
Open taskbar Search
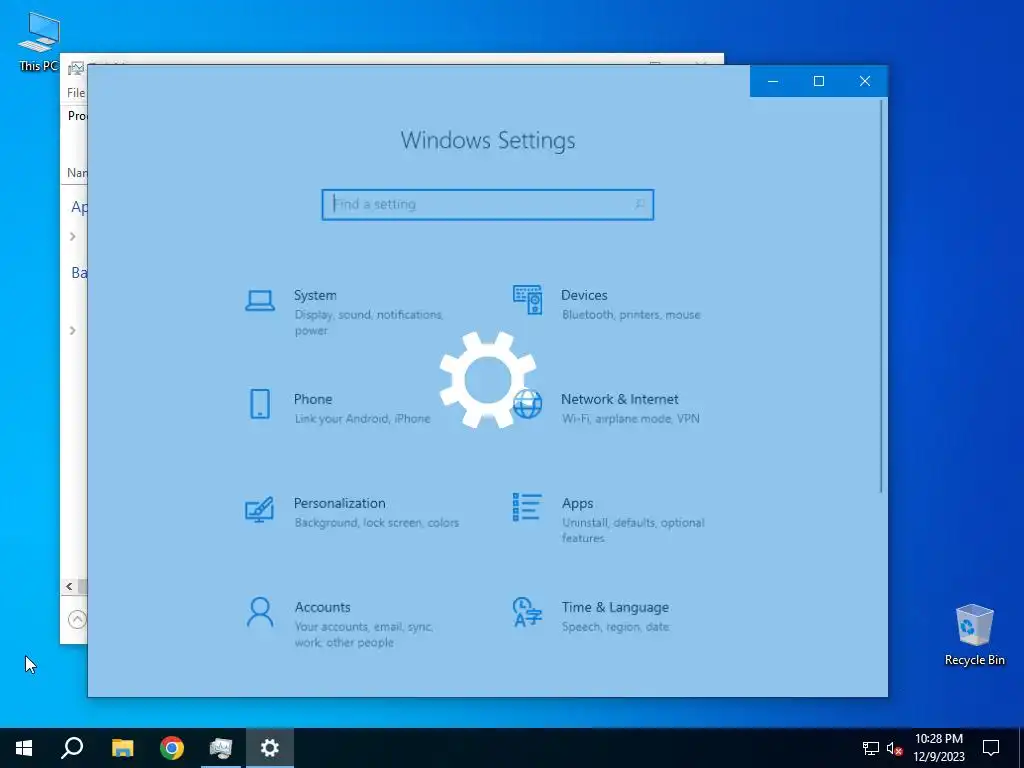(x=72, y=748)
